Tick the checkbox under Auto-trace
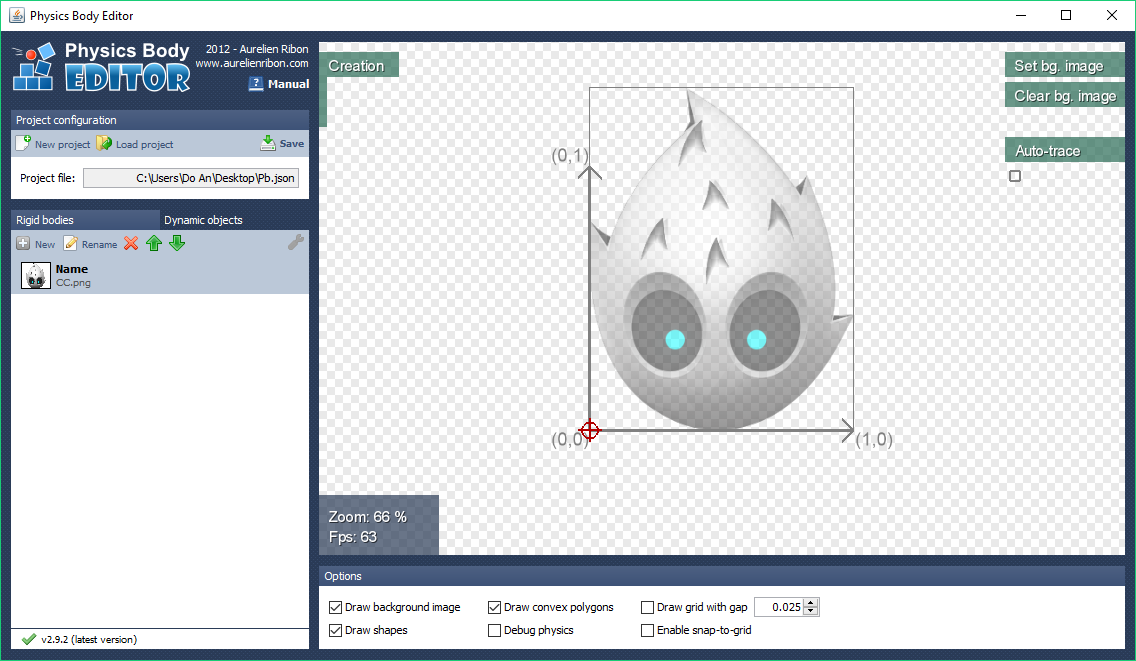The height and width of the screenshot is (661, 1136). 1015,176
